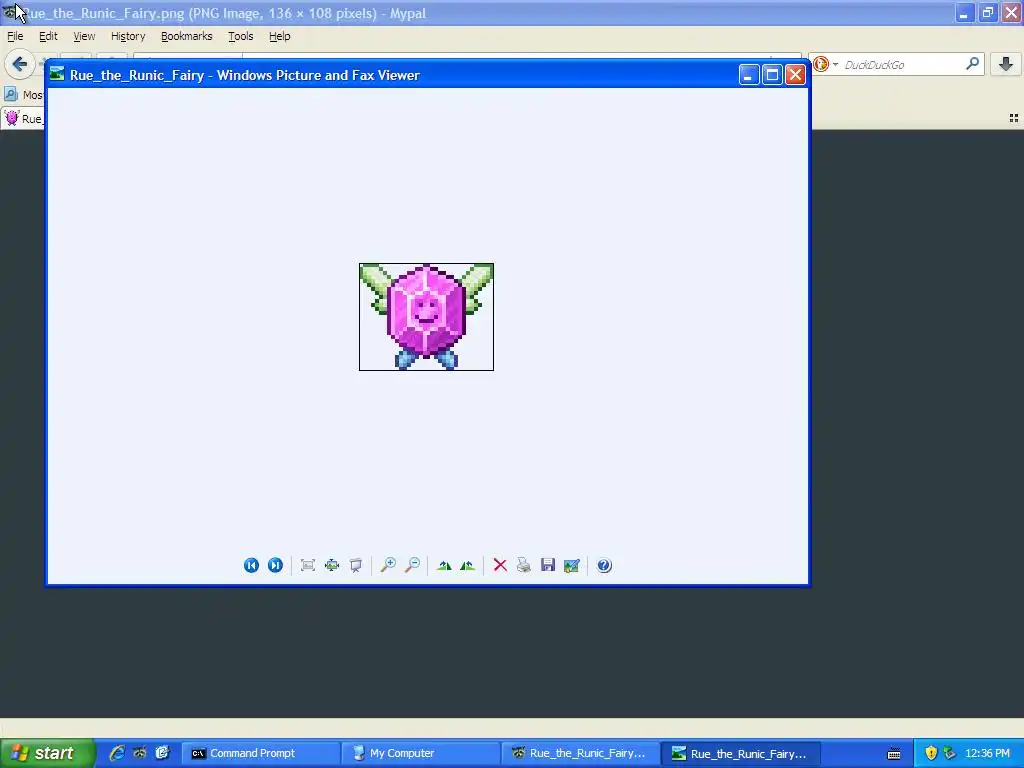Click the search magnifier in Mypal
This screenshot has width=1024, height=768.
[x=972, y=64]
